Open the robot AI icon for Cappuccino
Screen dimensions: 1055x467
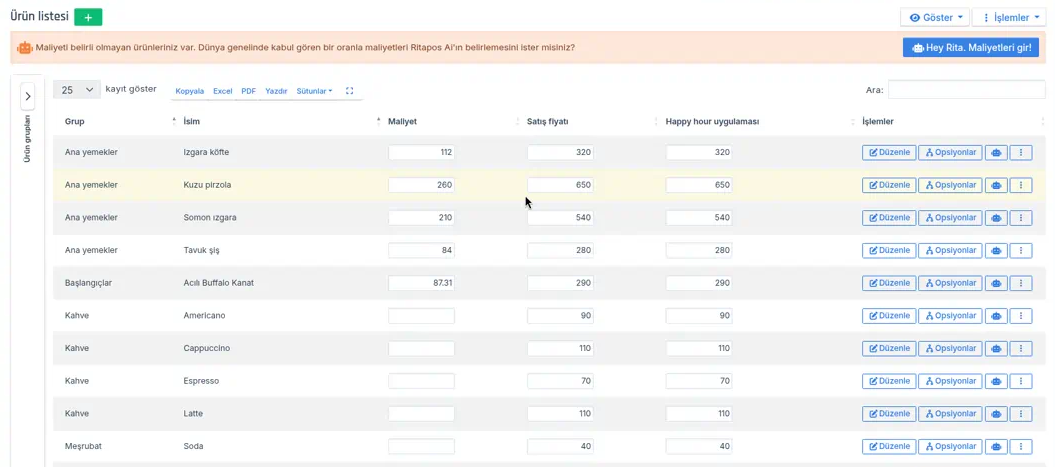click(996, 349)
